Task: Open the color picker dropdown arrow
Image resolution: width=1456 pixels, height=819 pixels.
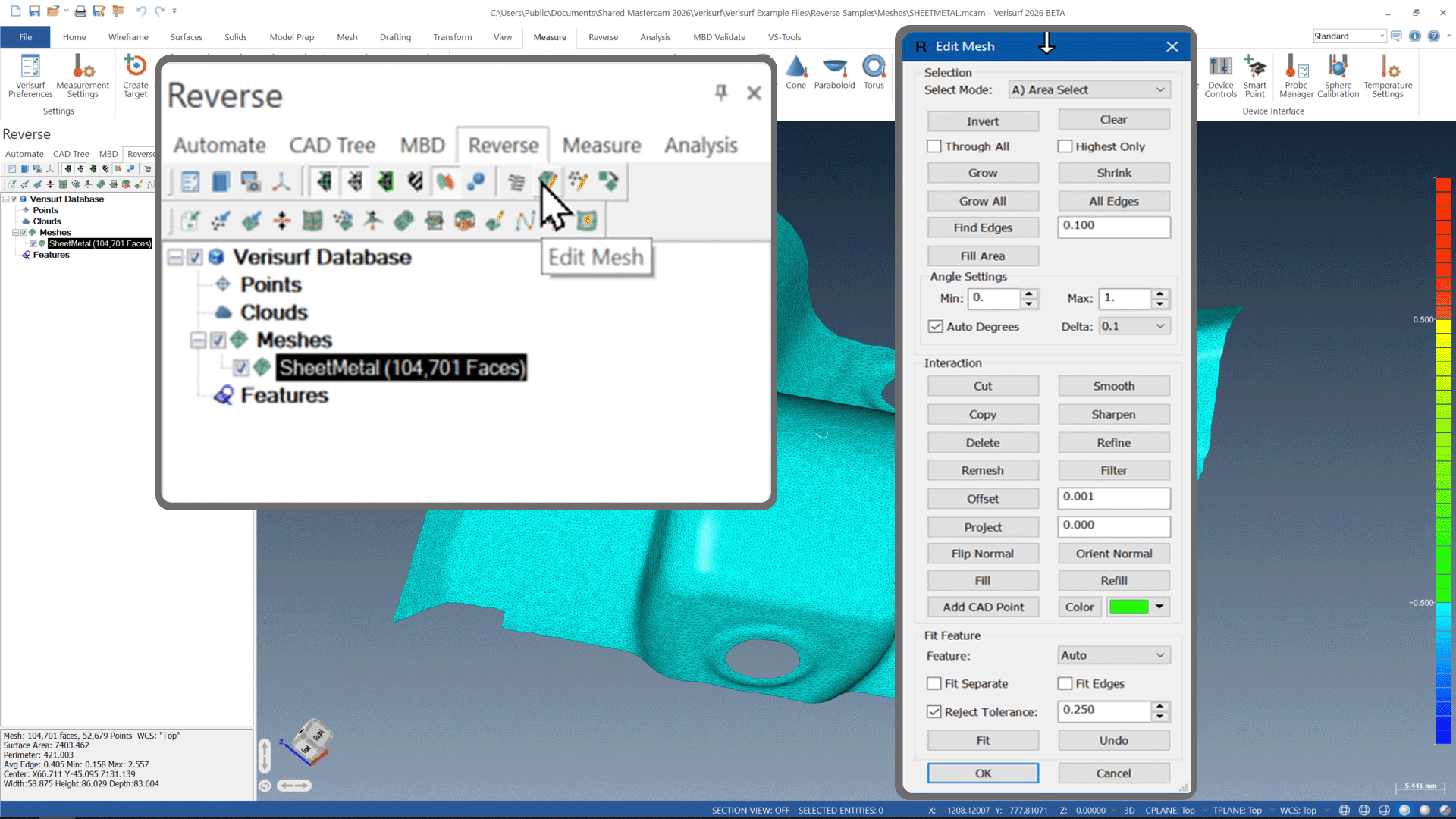Action: pos(1159,607)
